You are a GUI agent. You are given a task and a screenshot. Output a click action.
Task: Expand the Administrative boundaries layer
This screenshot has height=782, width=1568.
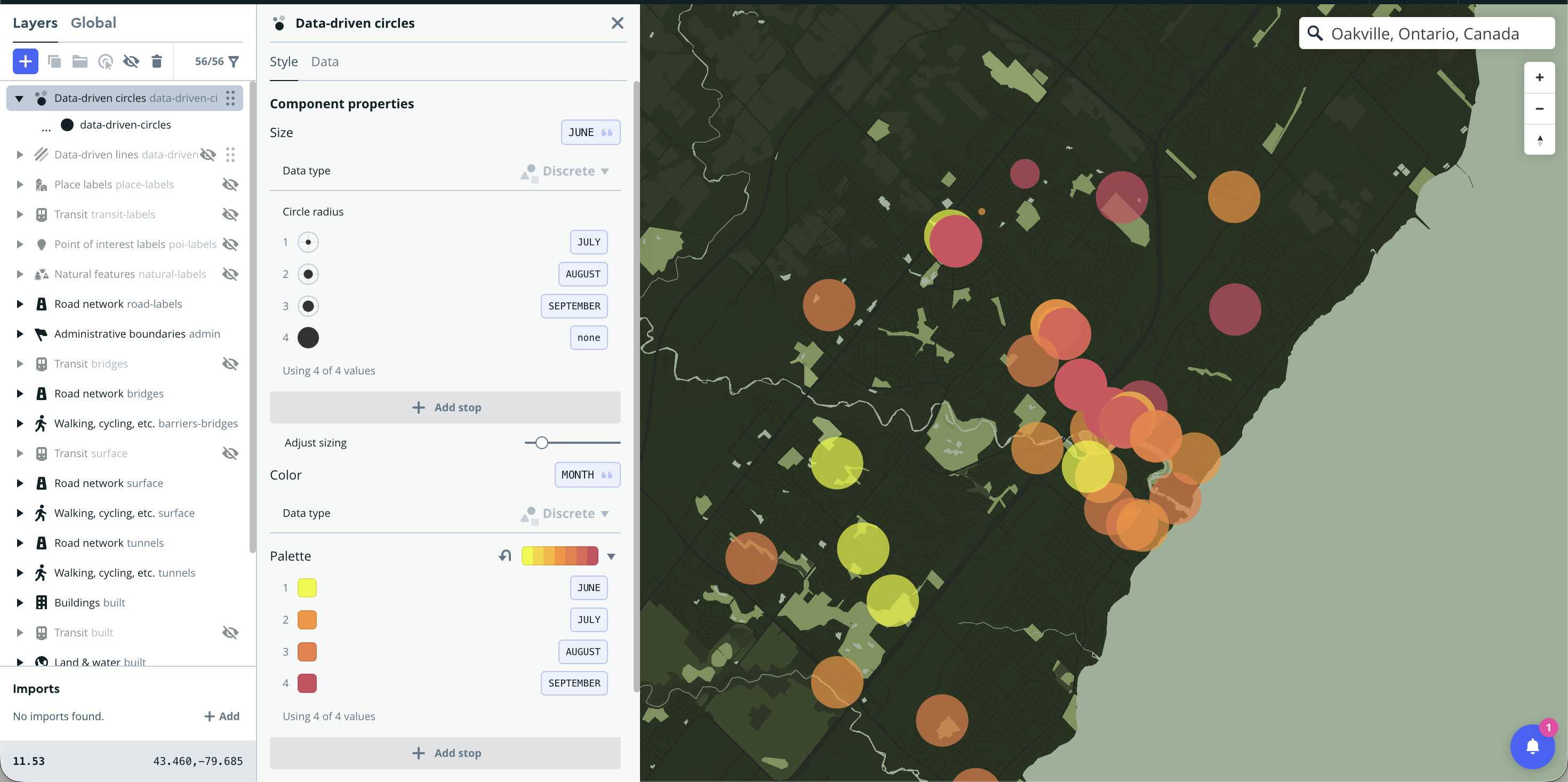pyautogui.click(x=20, y=334)
